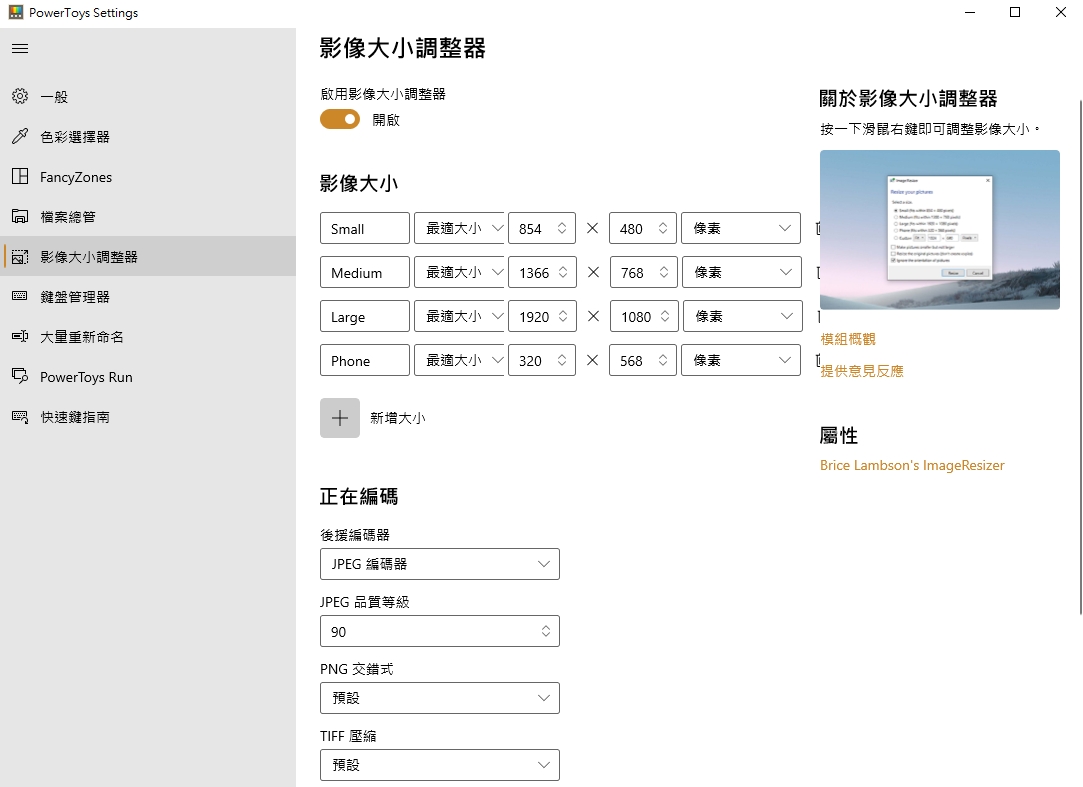The image size is (1083, 787).
Task: Click the 大量重新命名 icon
Action: pos(20,337)
